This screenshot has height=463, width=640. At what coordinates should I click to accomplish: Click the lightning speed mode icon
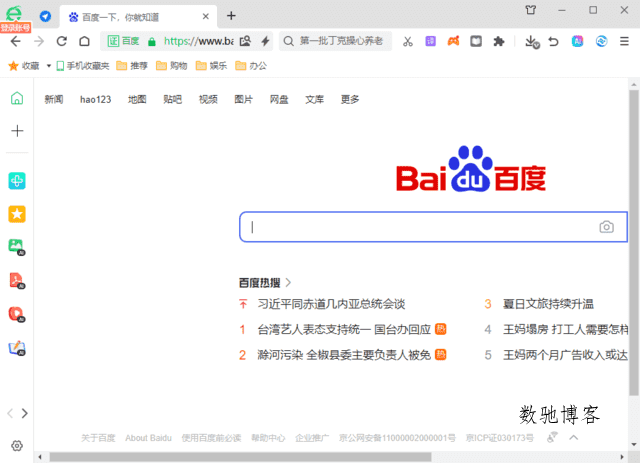[265, 41]
